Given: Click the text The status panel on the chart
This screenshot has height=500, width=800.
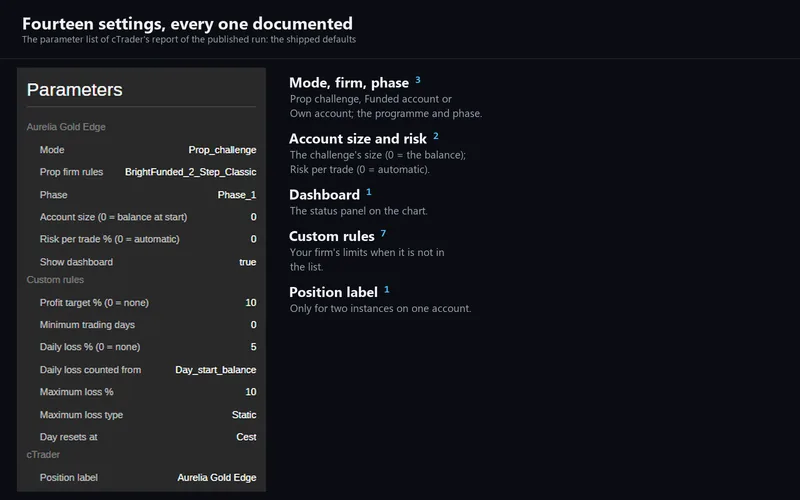Looking at the screenshot, I should (x=359, y=211).
